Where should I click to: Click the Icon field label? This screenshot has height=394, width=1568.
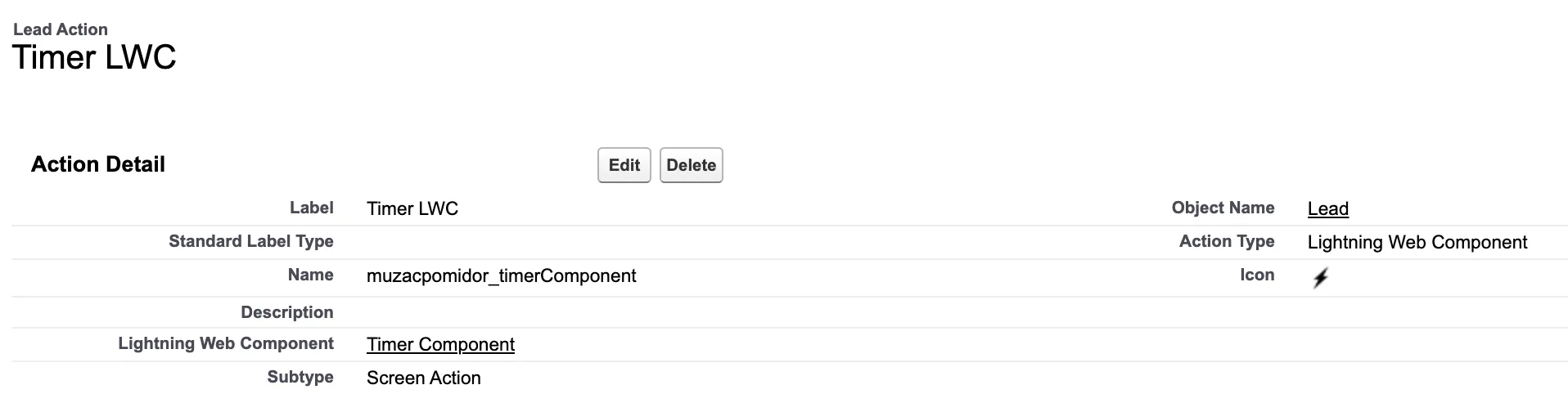coord(1256,275)
